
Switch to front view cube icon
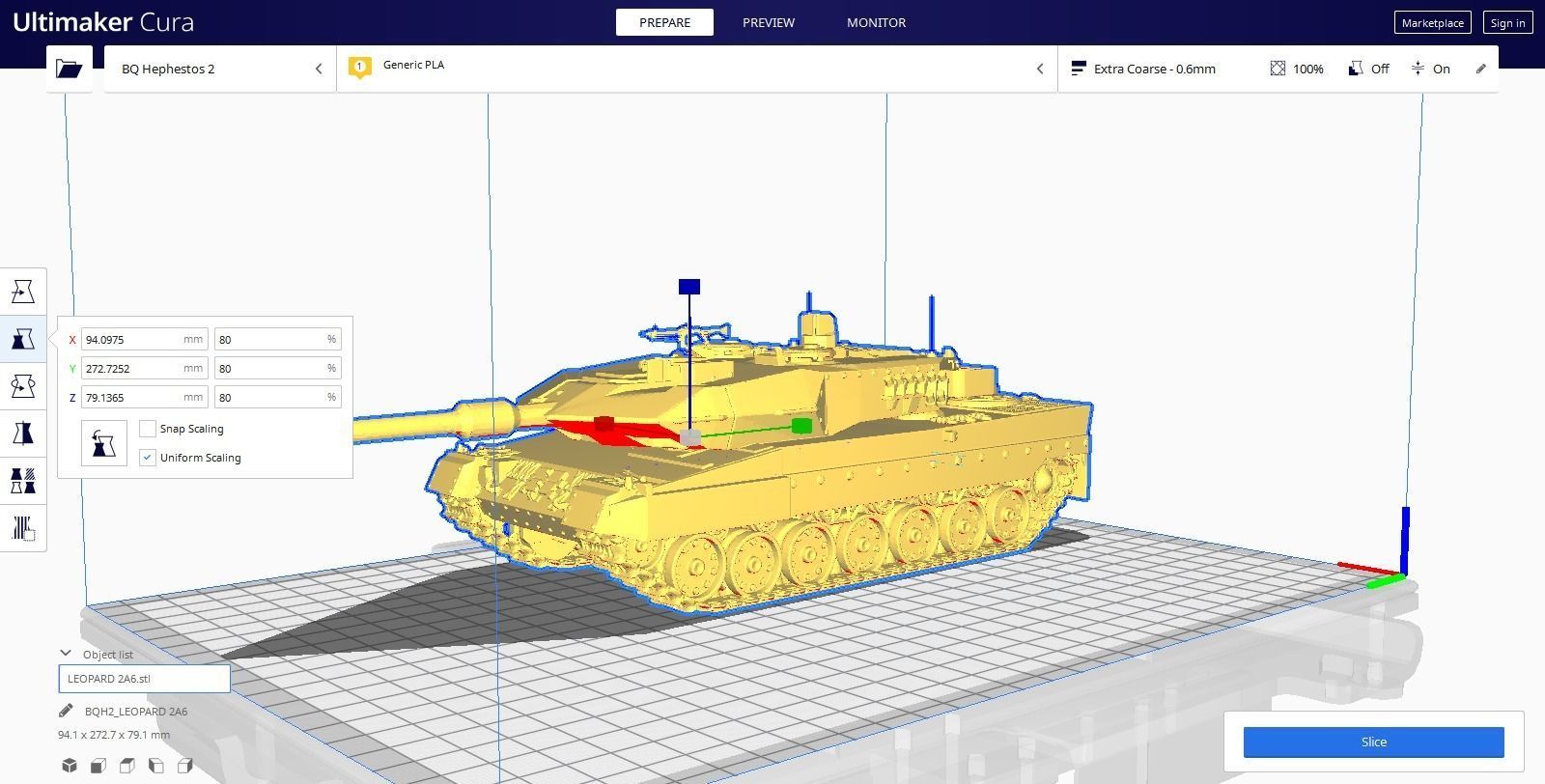click(98, 766)
